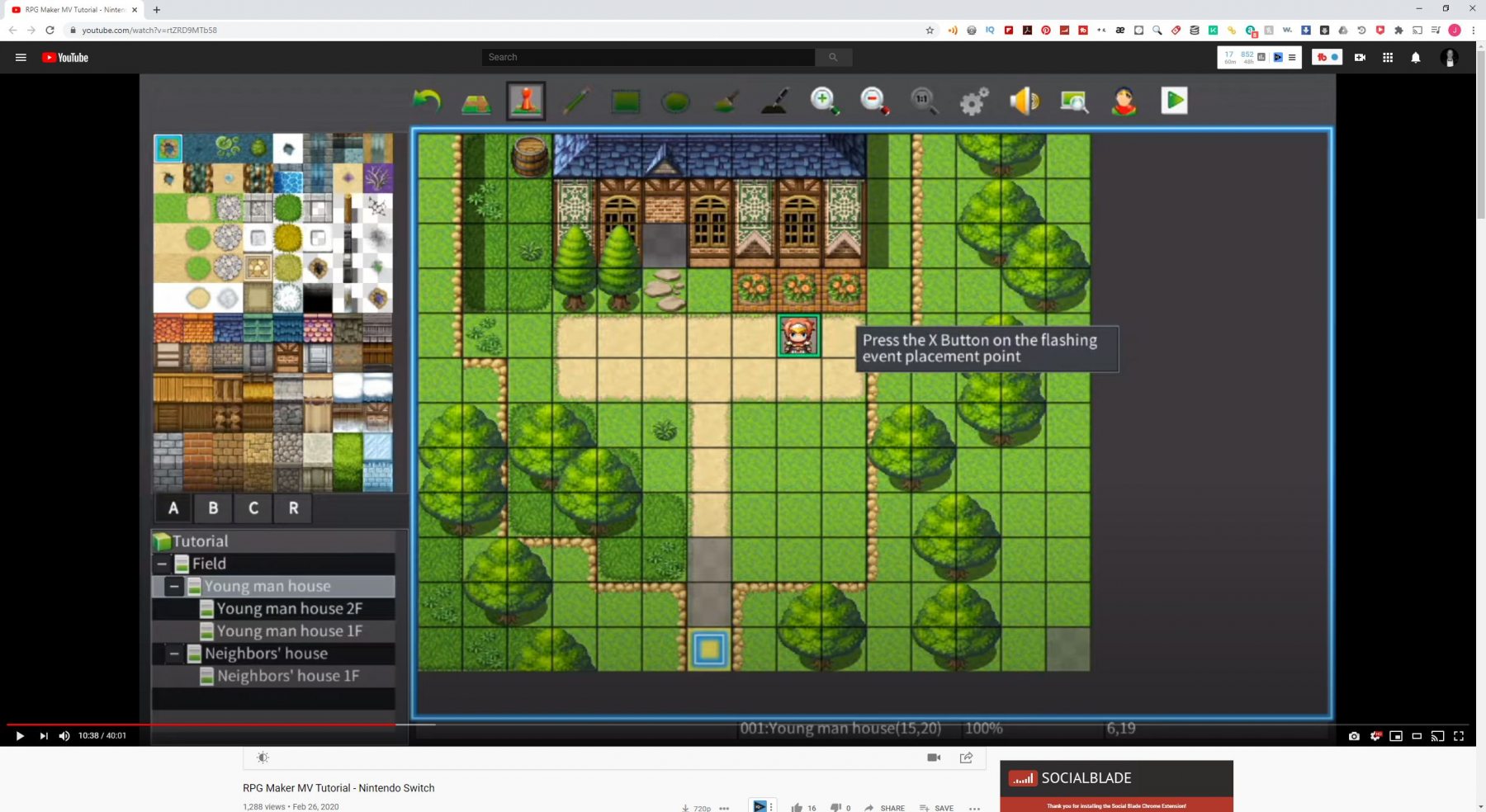Select the map terrain edit mode icon
Viewport: 1486px width, 812px height.
(x=476, y=102)
